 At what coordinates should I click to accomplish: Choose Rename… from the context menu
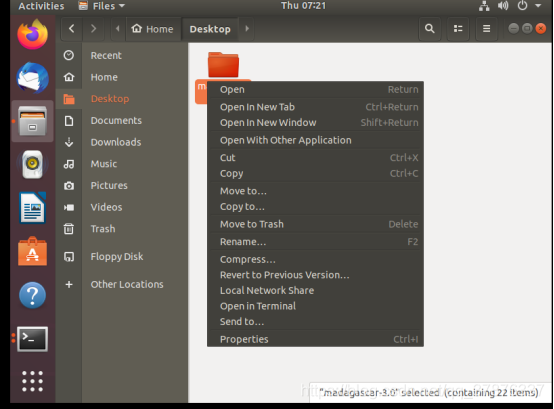point(316,242)
